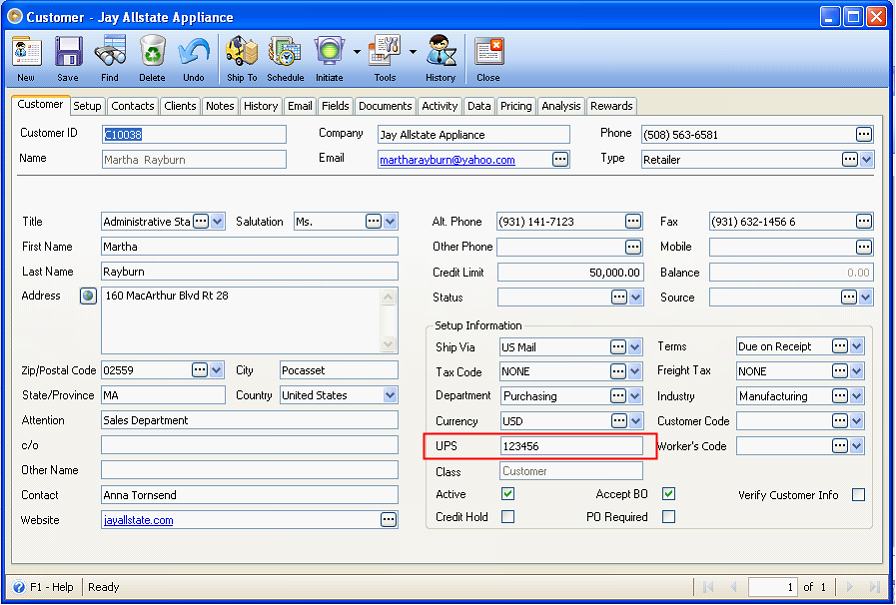Open the Department dropdown arrow
This screenshot has width=896, height=605.
634,396
